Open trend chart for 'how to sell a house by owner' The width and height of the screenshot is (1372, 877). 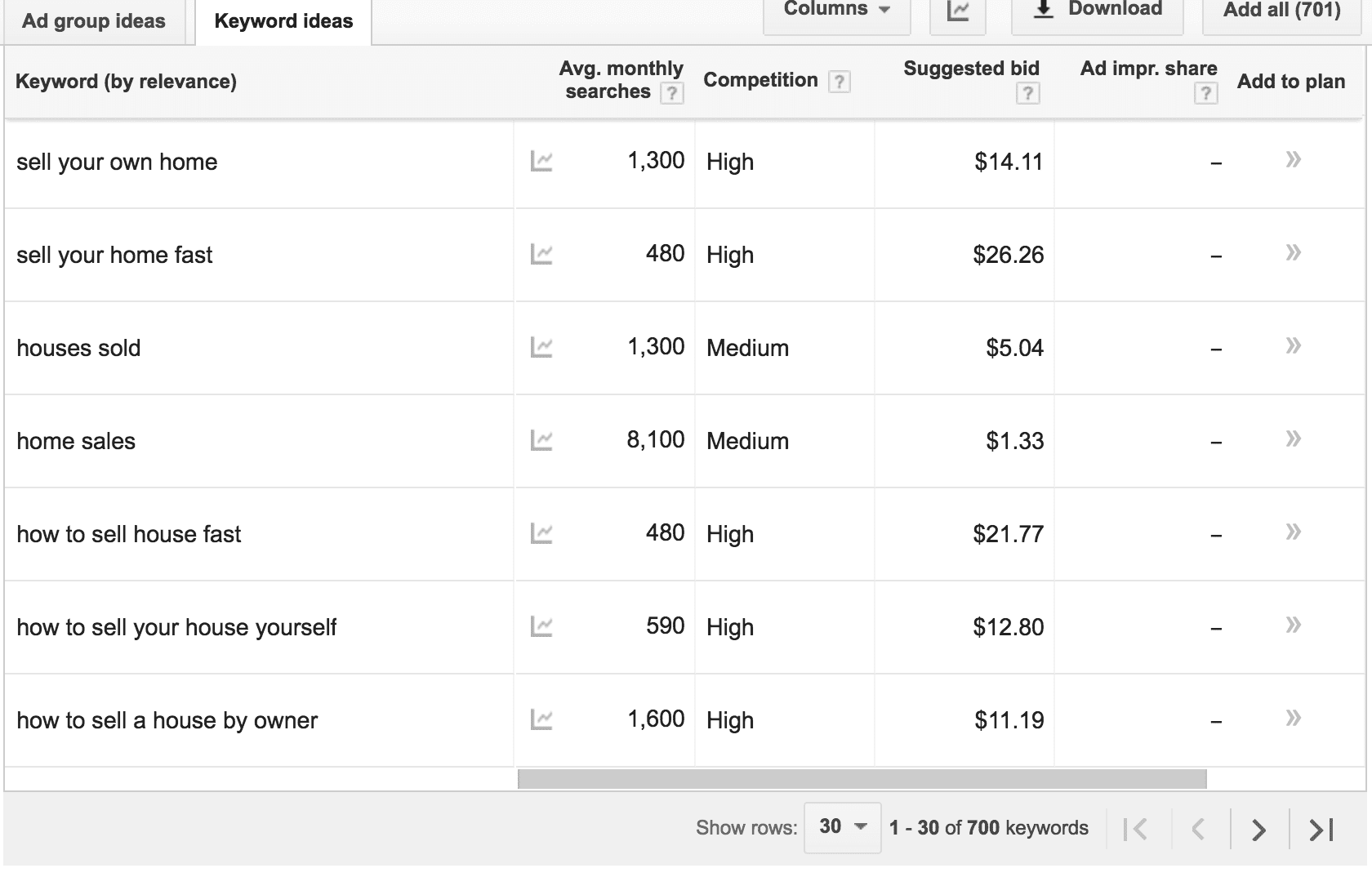point(541,719)
